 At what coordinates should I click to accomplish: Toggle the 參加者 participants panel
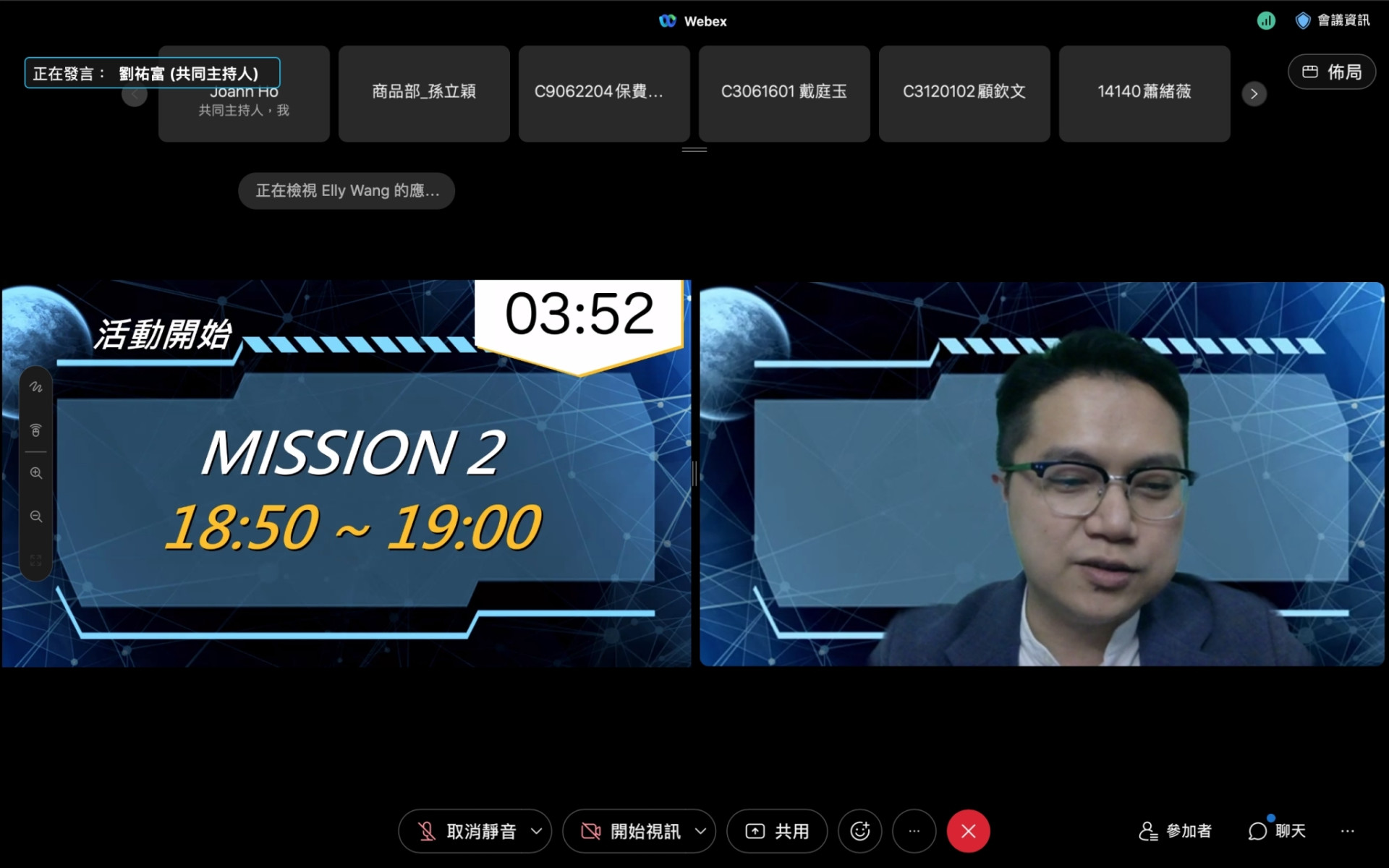point(1175,831)
